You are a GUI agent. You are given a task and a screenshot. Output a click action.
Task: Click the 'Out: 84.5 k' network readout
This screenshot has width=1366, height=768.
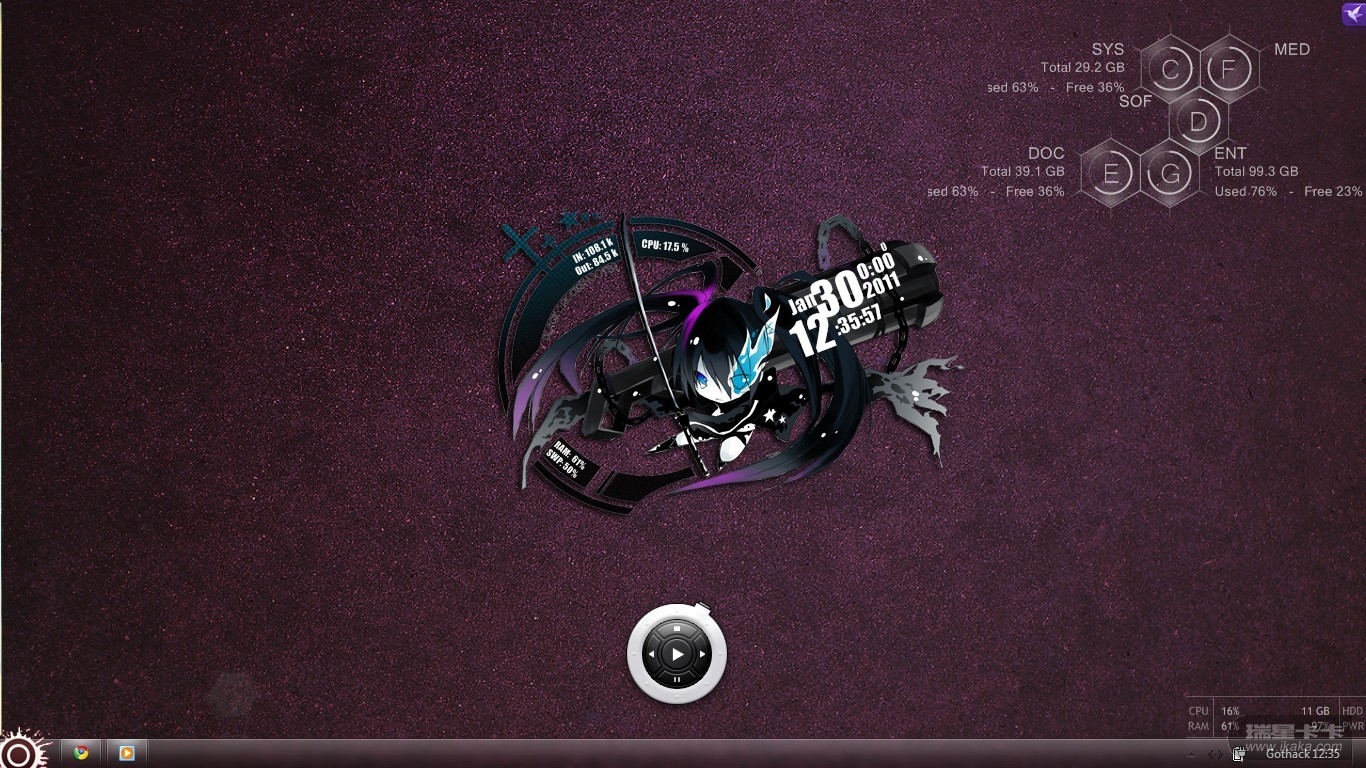597,261
